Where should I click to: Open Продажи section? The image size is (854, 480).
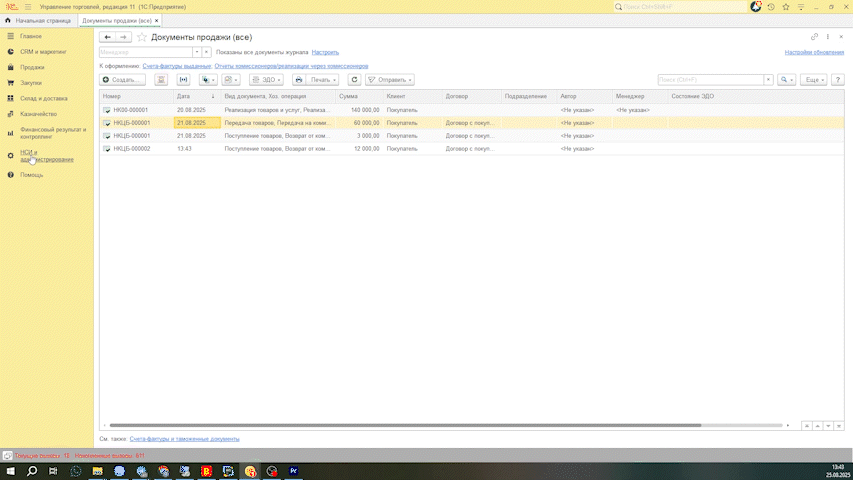32,67
